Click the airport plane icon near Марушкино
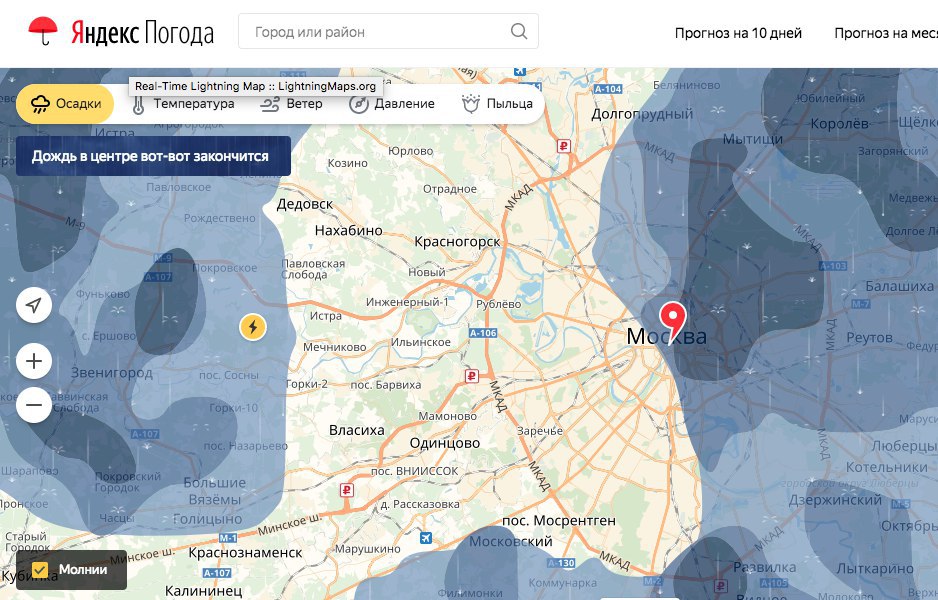938x600 pixels. 425,538
